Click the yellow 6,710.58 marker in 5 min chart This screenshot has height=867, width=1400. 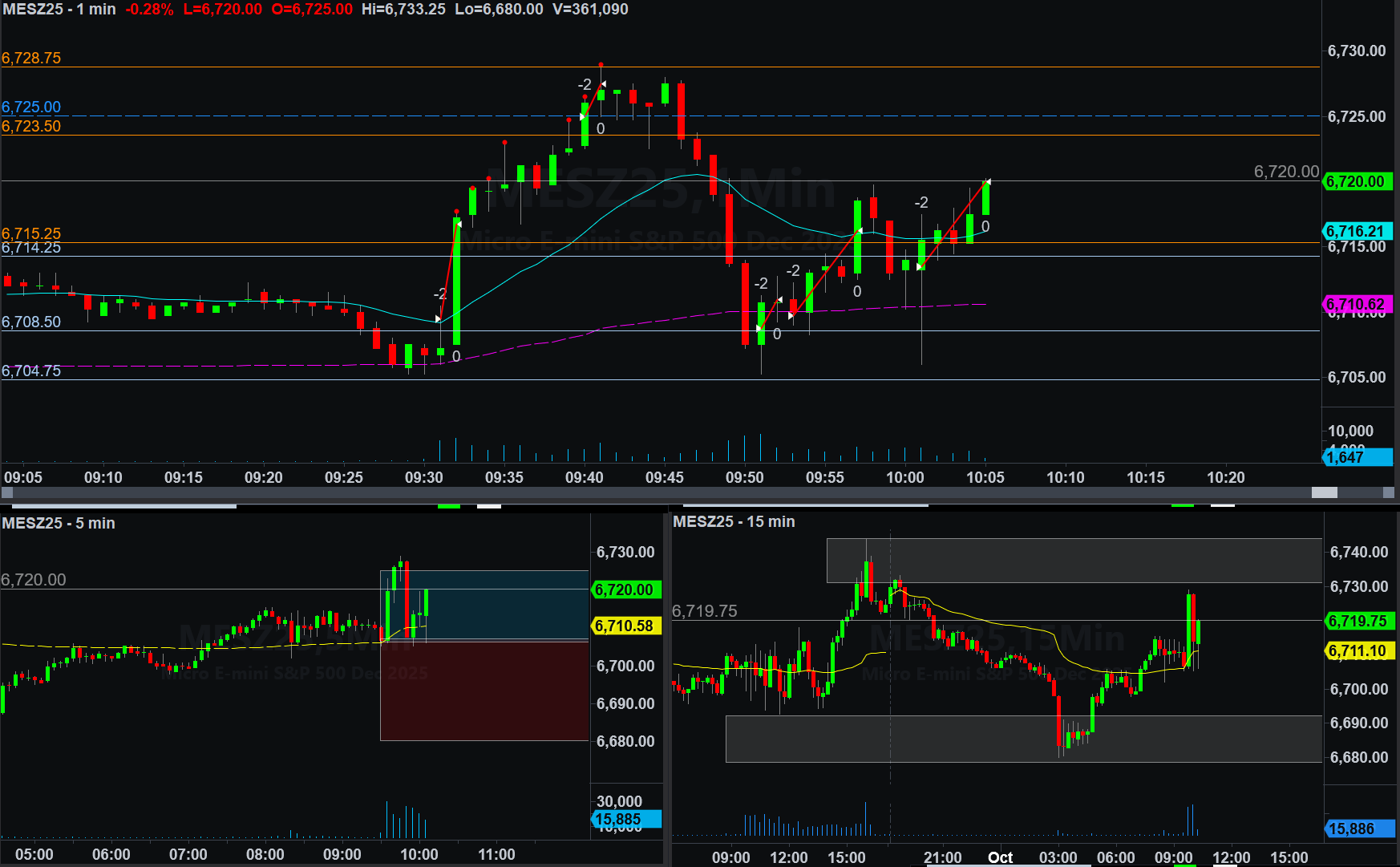[x=625, y=626]
